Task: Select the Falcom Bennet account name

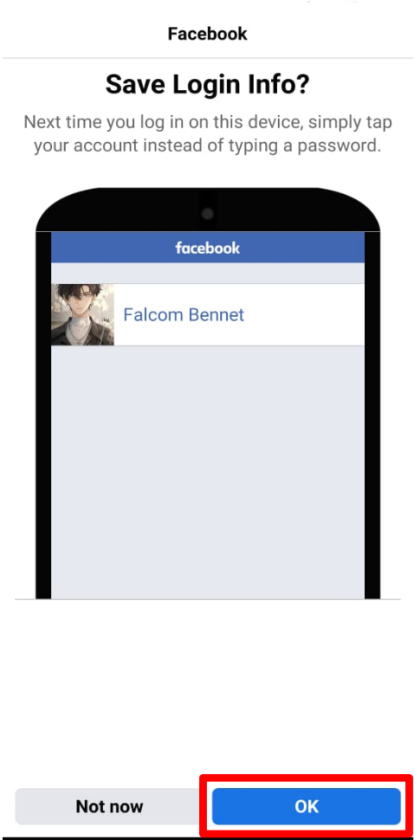Action: click(x=184, y=314)
